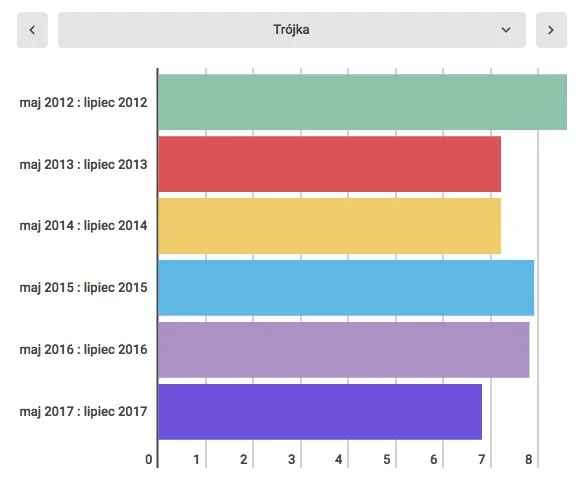
Task: Click the label maj 2012 : lipiec 2012
Action: coord(83,103)
